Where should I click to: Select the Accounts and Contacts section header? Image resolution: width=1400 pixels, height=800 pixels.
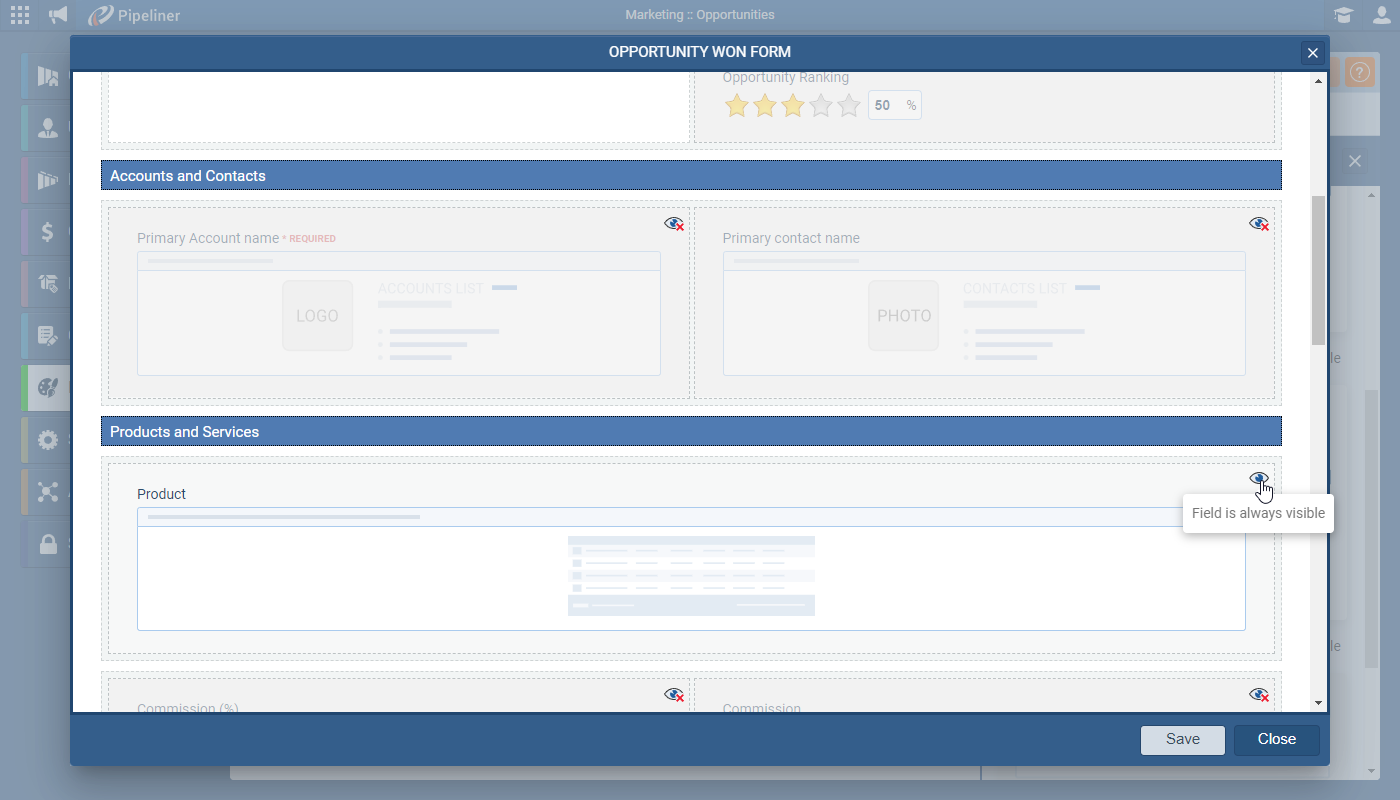click(690, 176)
